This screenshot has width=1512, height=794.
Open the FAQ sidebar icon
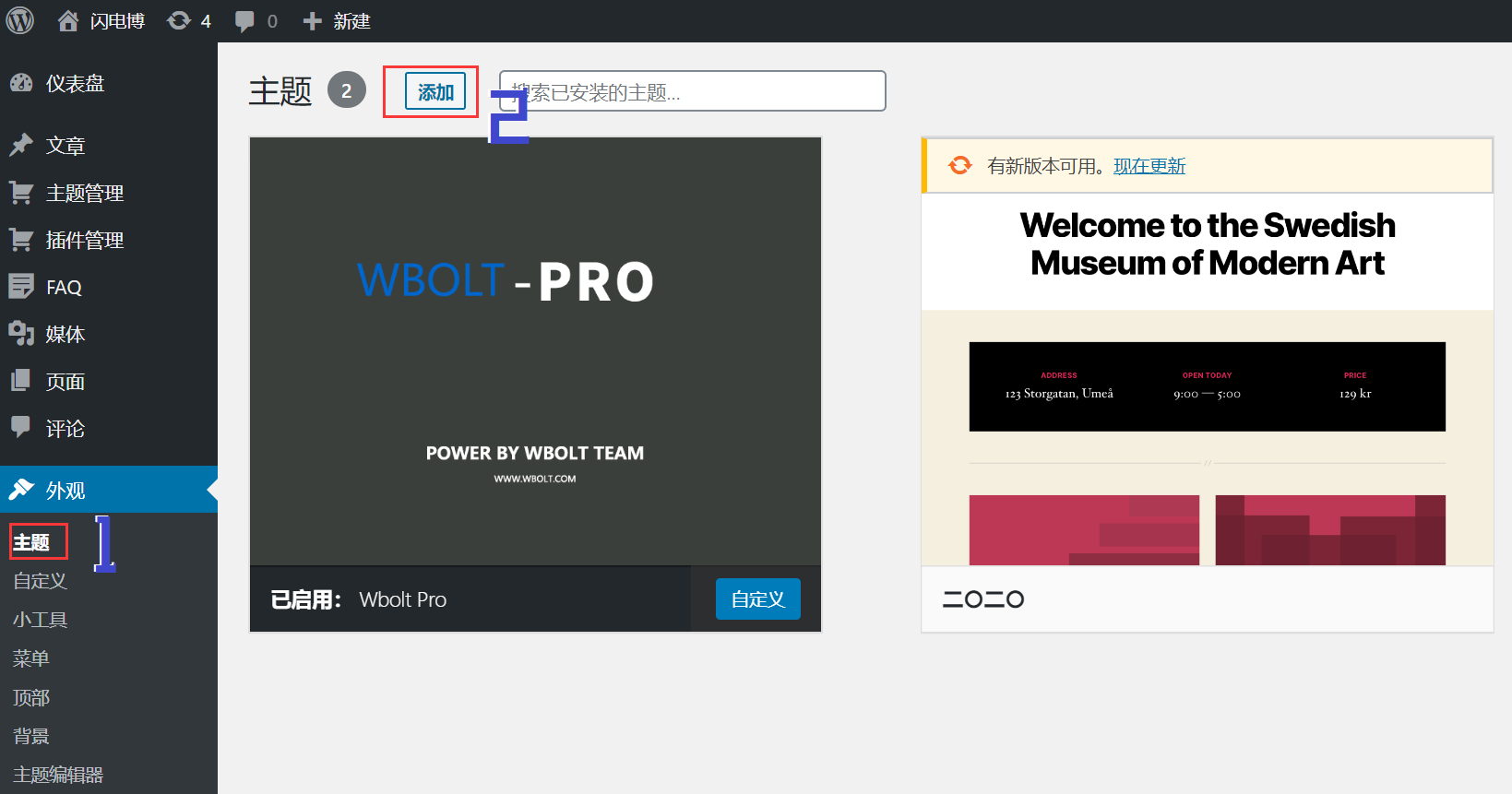tap(21, 287)
